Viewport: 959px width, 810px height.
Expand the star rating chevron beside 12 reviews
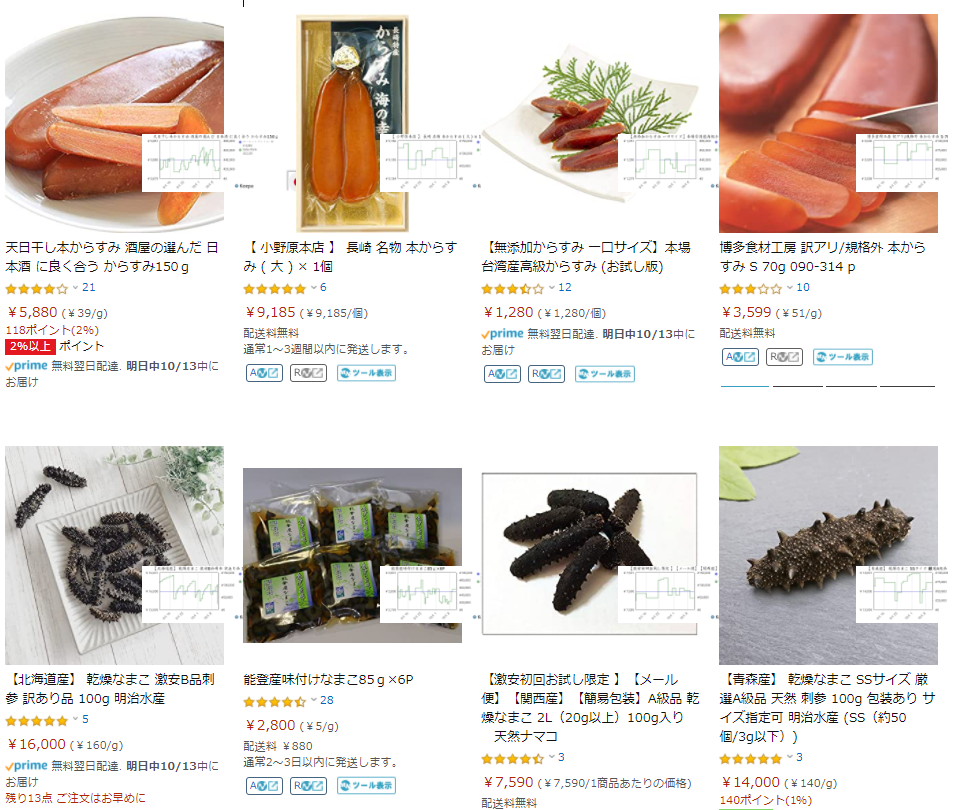point(552,288)
